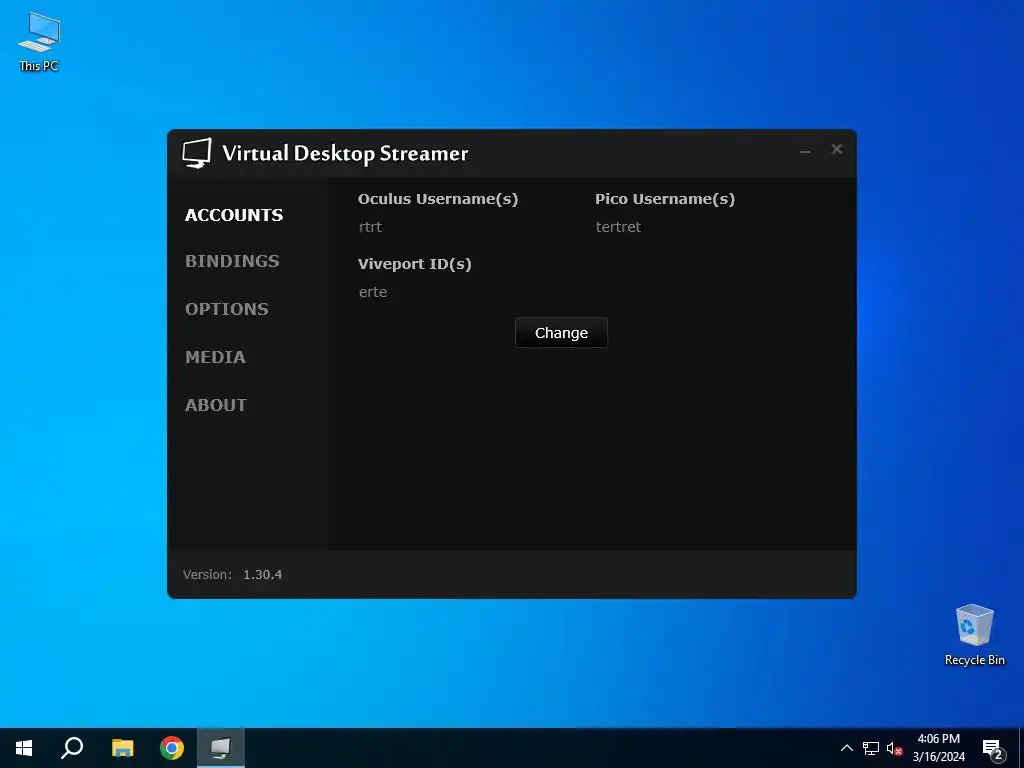The width and height of the screenshot is (1024, 768).
Task: Open the ACCOUNTS section
Action: tap(234, 215)
